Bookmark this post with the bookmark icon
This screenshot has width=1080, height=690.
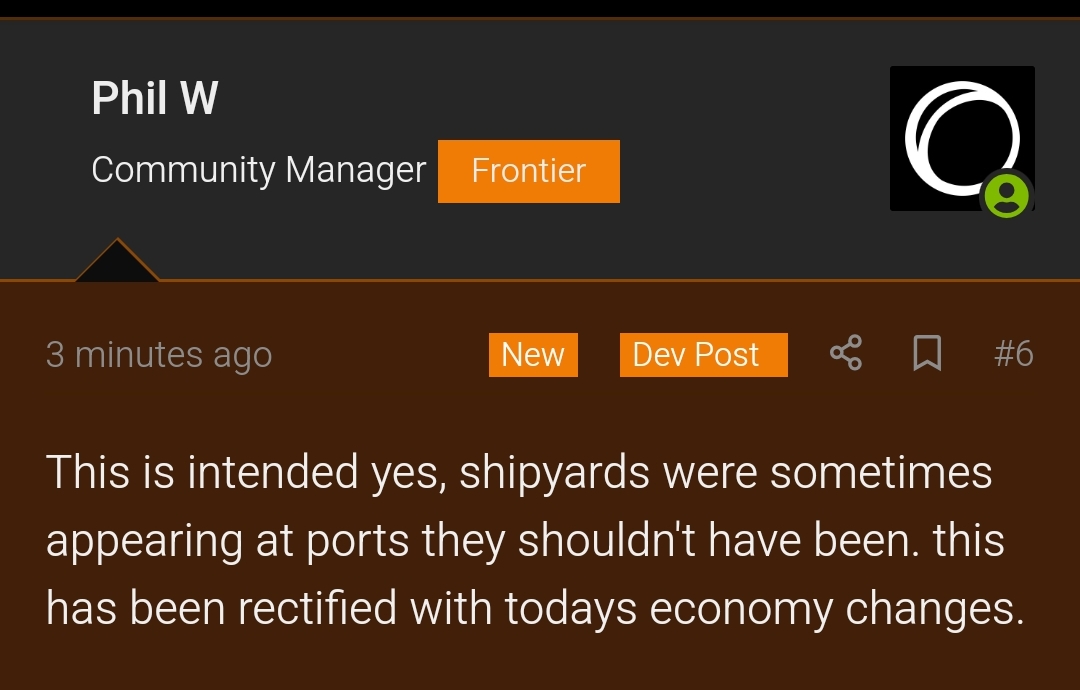tap(927, 353)
